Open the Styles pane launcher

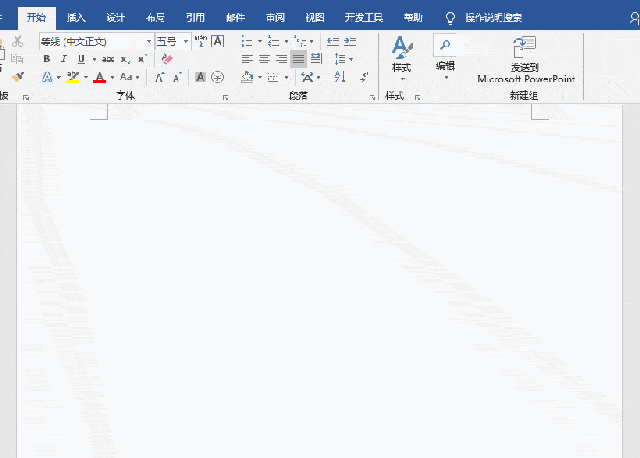417,98
